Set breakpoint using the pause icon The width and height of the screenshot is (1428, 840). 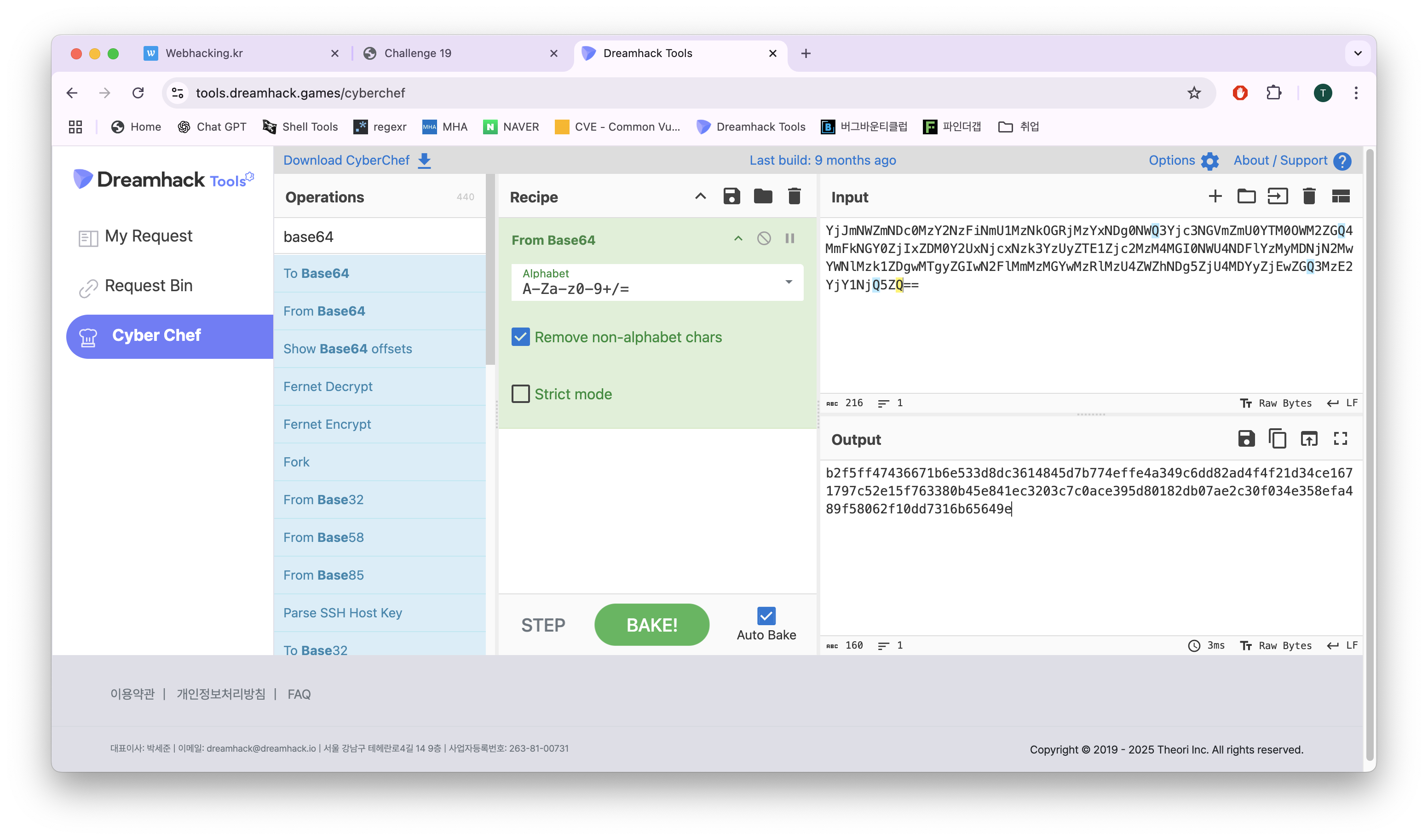789,239
